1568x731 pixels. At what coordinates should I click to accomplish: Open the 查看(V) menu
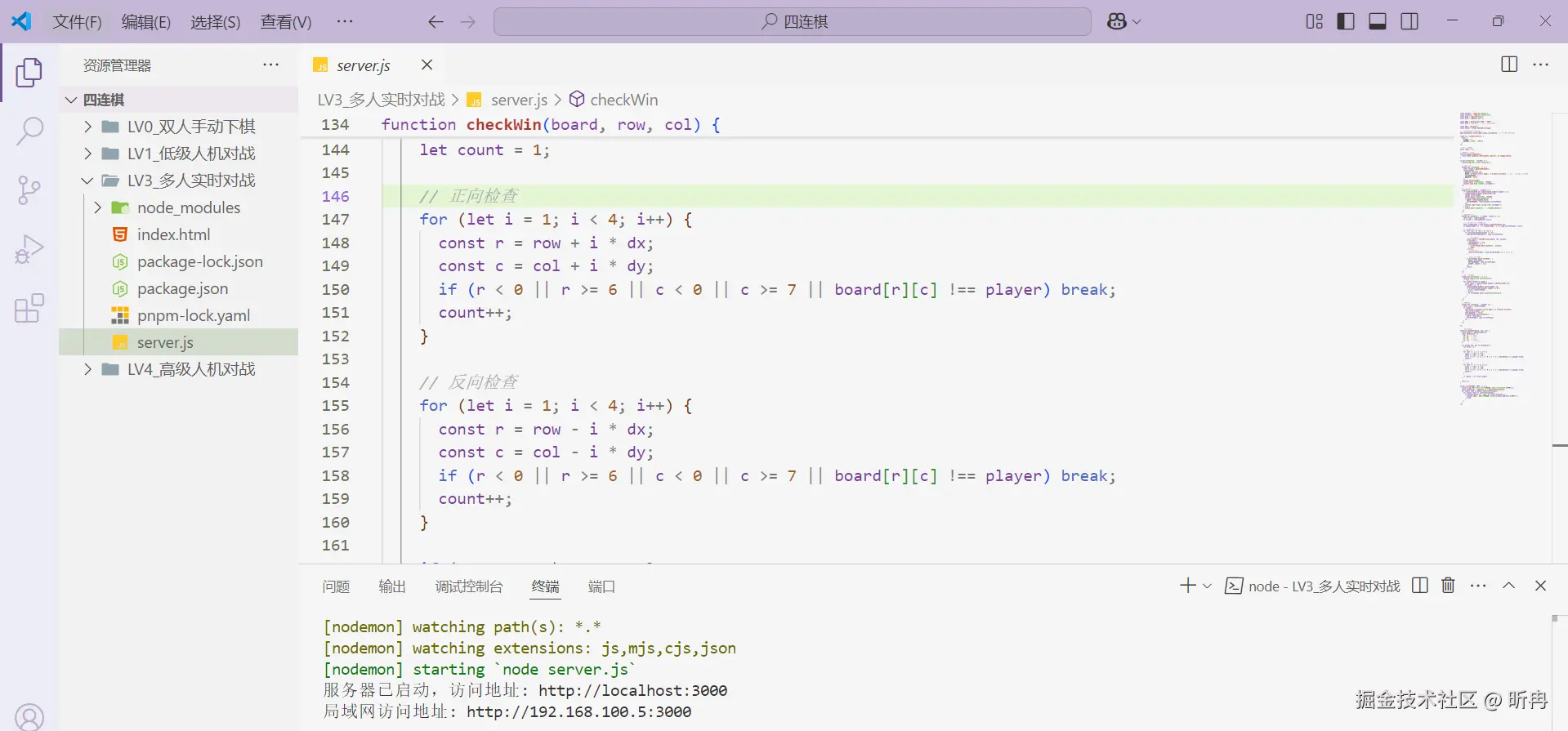tap(286, 22)
